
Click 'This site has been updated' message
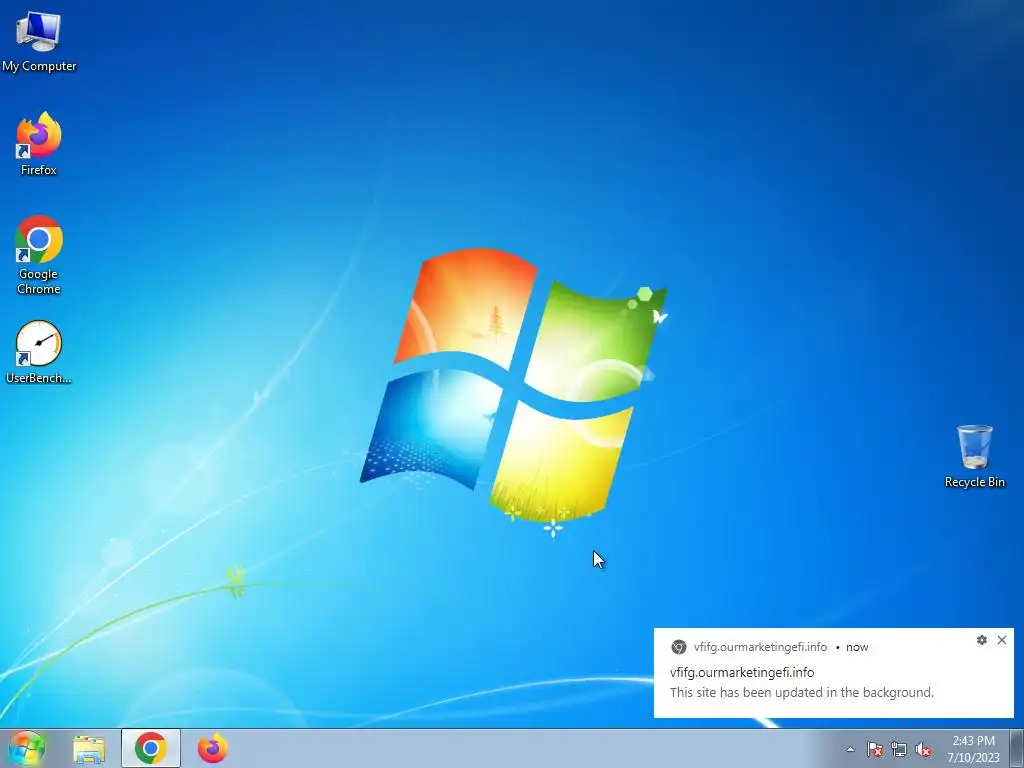point(802,692)
